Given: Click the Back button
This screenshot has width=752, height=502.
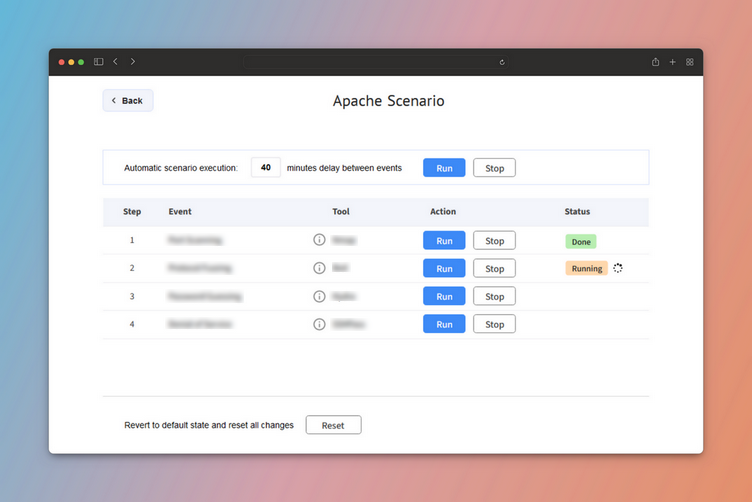Looking at the screenshot, I should 128,101.
